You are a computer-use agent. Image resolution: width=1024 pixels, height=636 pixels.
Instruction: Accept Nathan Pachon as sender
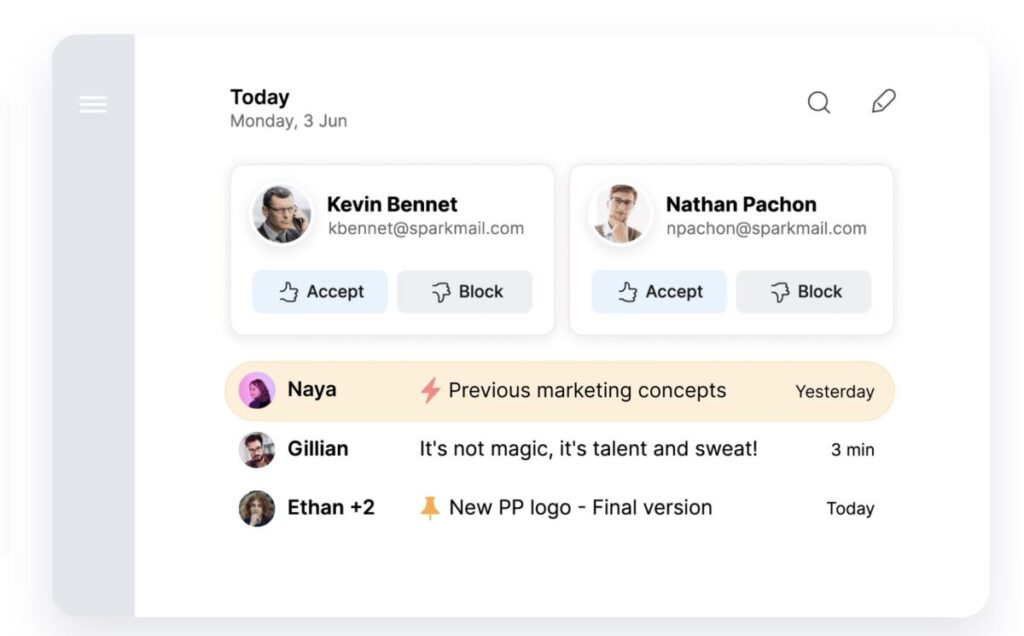[x=659, y=291]
